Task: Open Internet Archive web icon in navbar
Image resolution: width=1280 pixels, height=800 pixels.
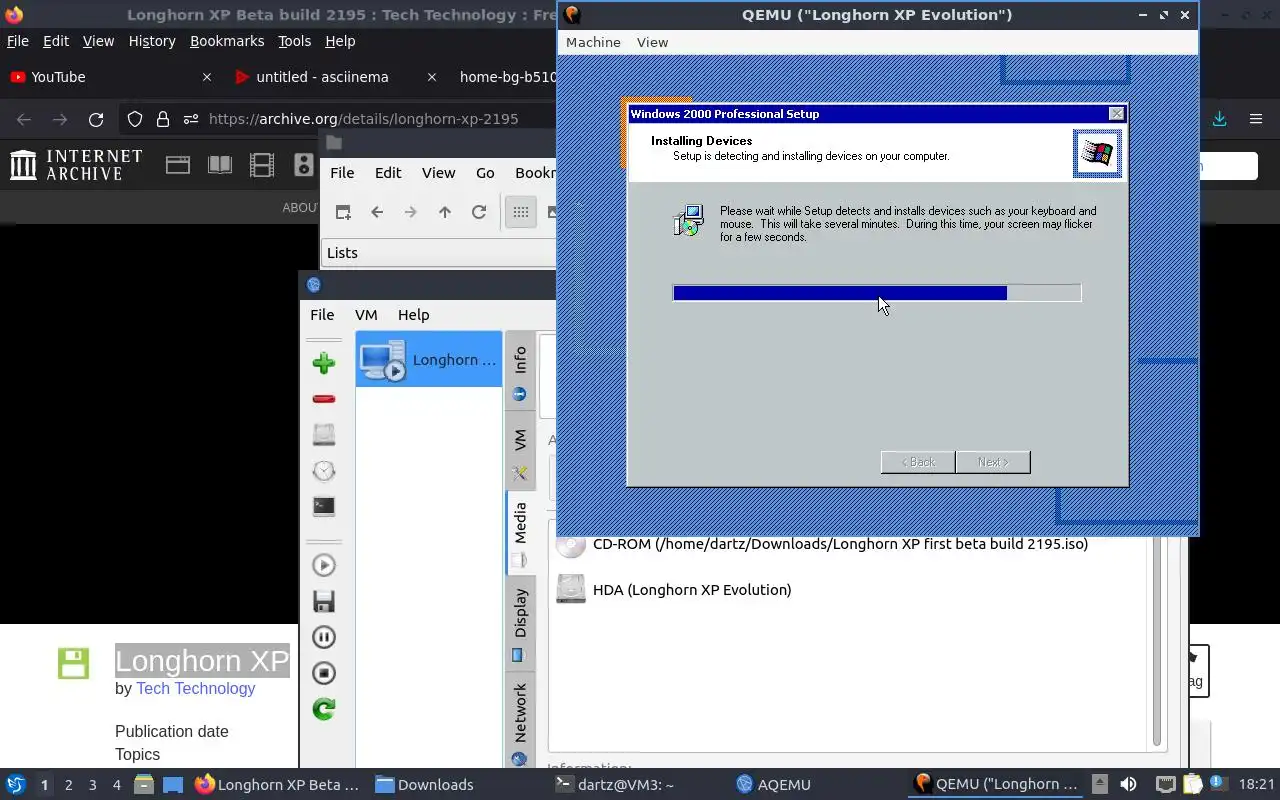Action: 178,165
